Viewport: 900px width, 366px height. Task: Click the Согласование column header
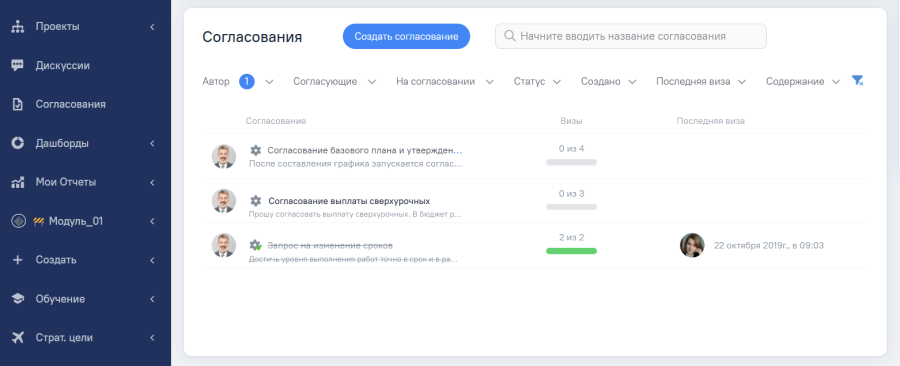pos(276,121)
